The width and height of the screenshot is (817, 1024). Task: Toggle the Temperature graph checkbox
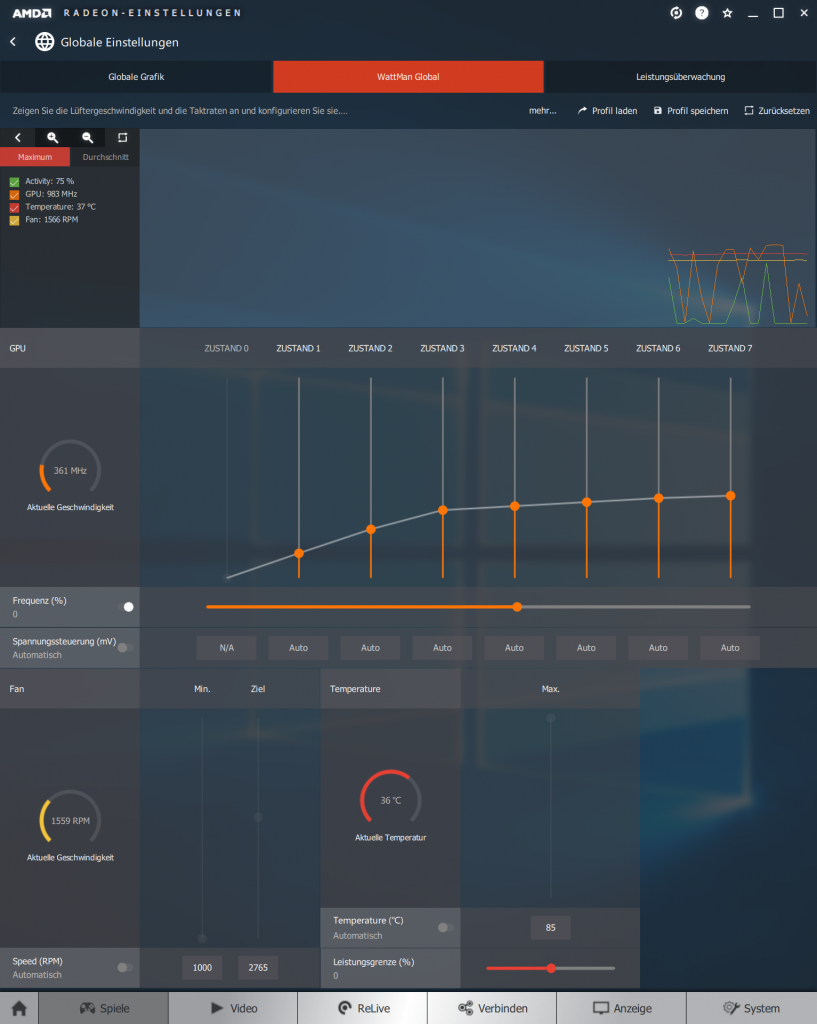(x=14, y=207)
